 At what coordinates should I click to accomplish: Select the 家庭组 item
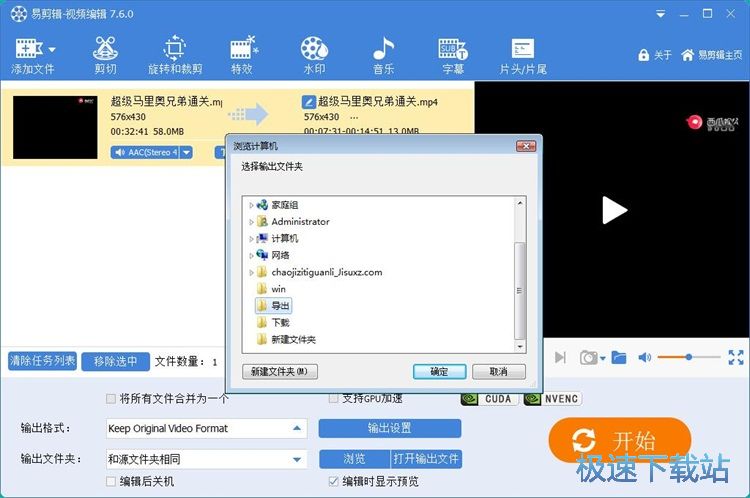point(277,205)
